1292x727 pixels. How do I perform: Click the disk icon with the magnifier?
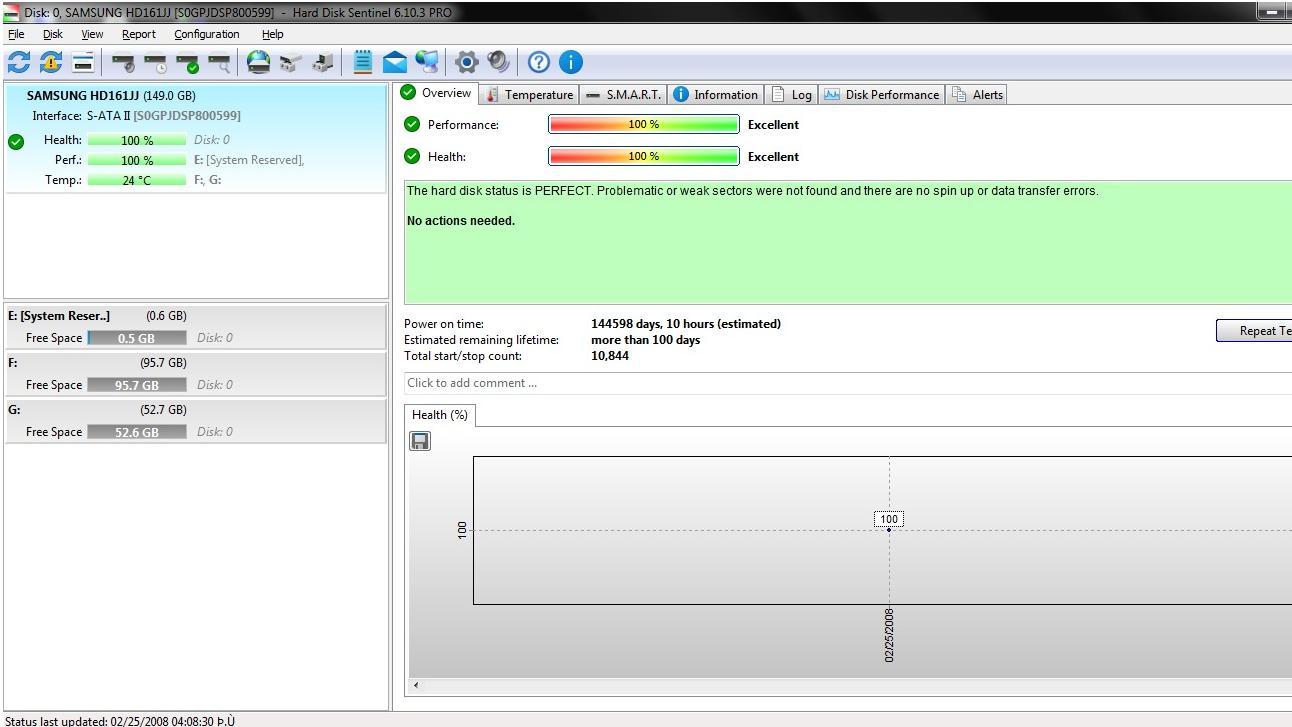(220, 63)
